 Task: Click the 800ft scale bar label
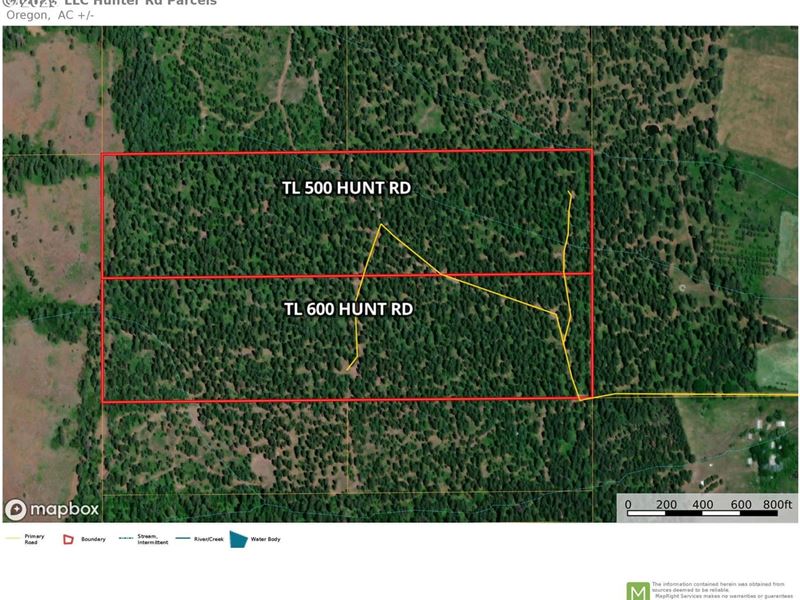776,505
